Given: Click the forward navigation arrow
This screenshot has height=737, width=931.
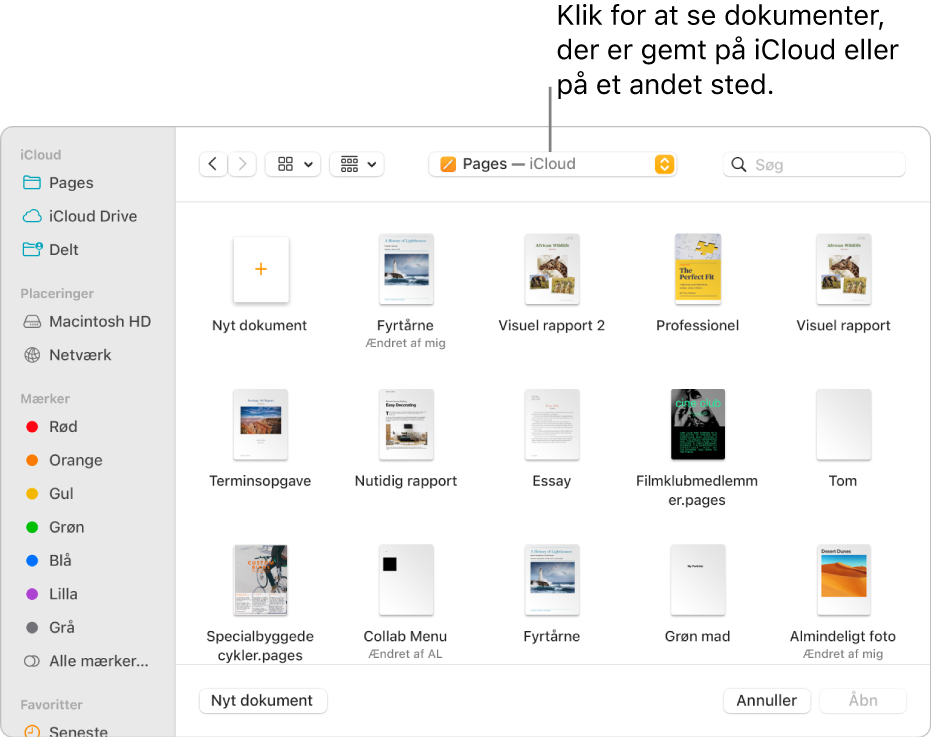Looking at the screenshot, I should (242, 164).
